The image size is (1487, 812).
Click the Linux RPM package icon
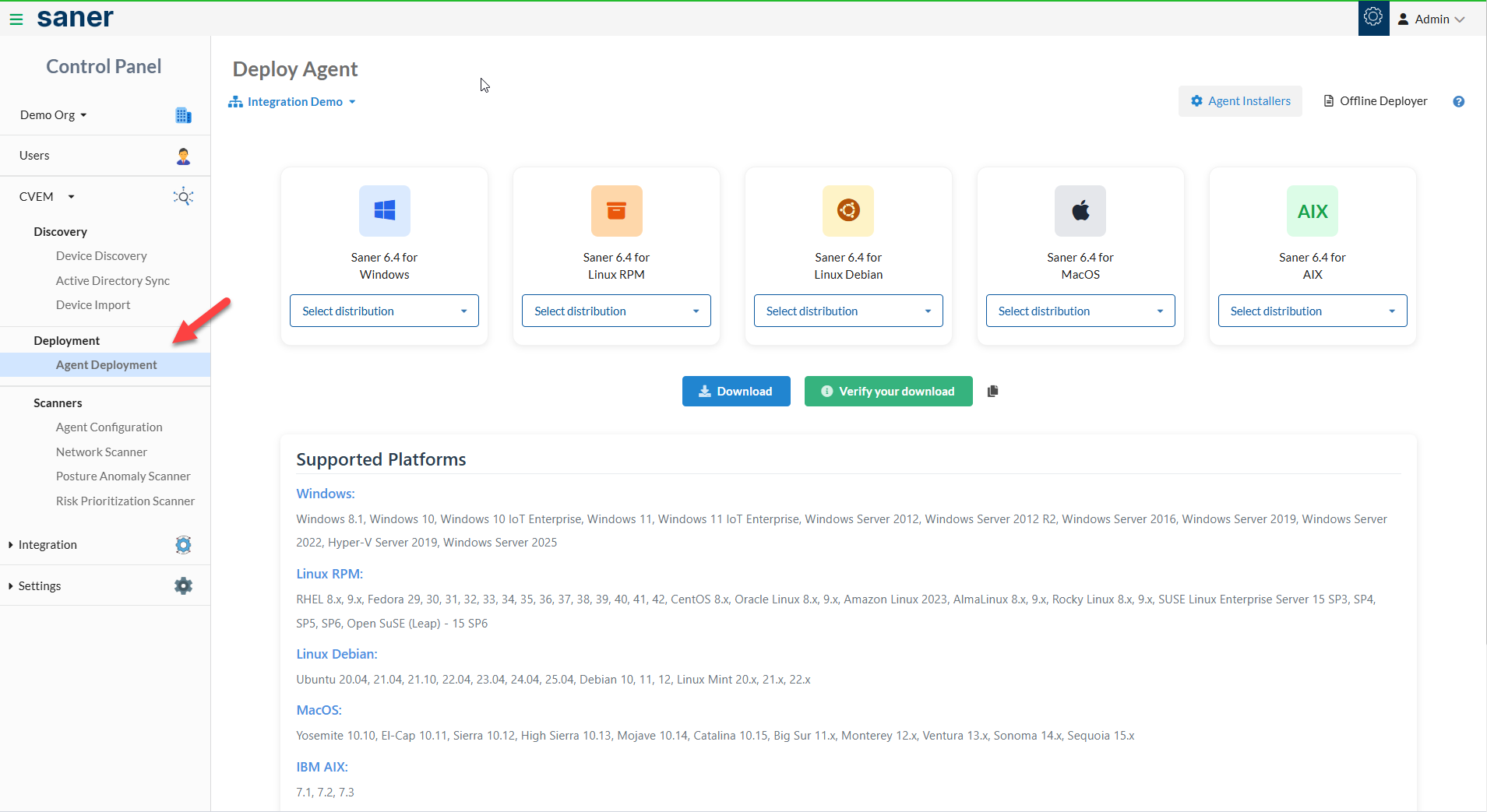pyautogui.click(x=617, y=211)
